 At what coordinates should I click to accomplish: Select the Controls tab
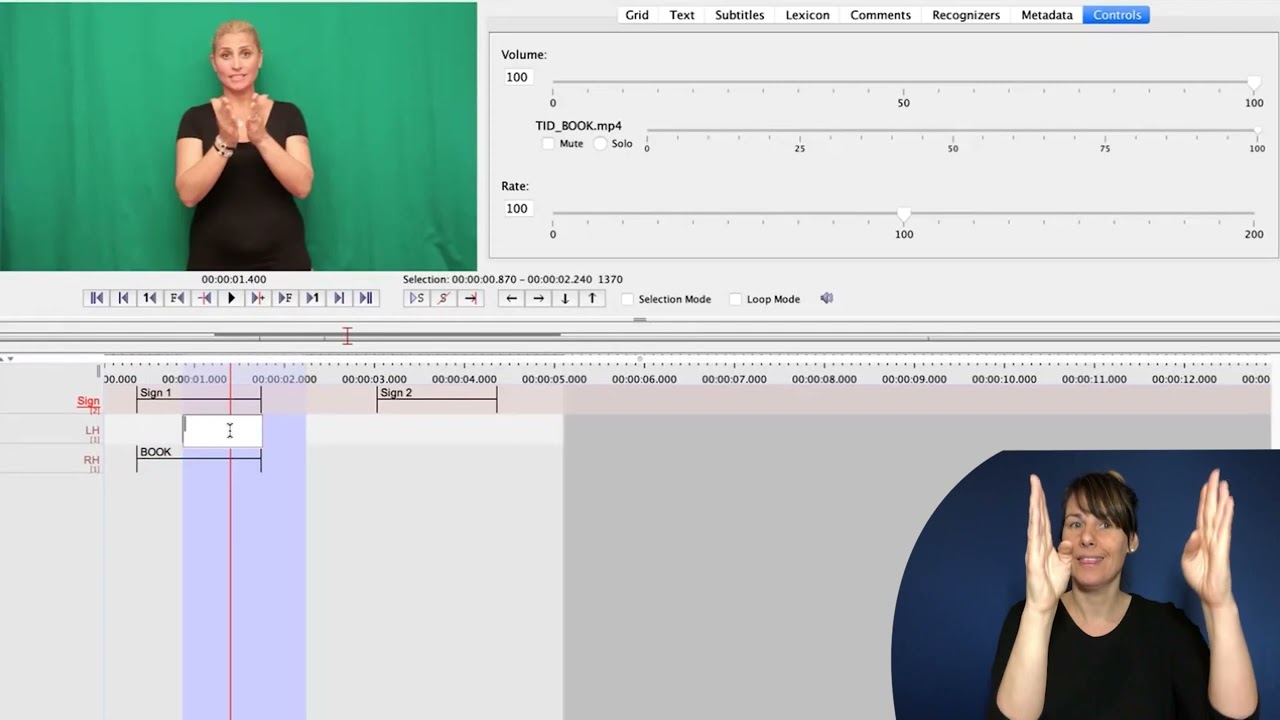tap(1117, 15)
